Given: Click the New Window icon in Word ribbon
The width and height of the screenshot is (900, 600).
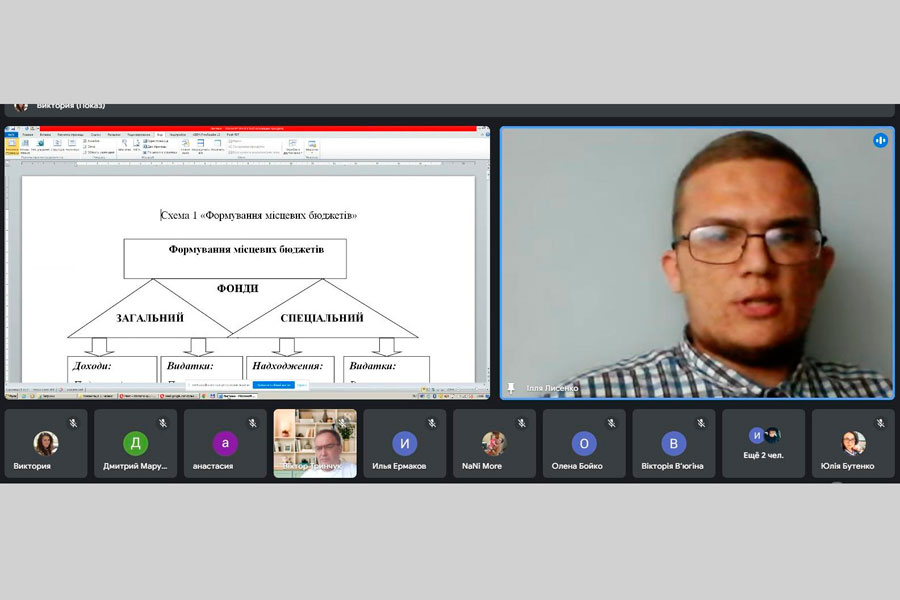Looking at the screenshot, I should tap(185, 146).
